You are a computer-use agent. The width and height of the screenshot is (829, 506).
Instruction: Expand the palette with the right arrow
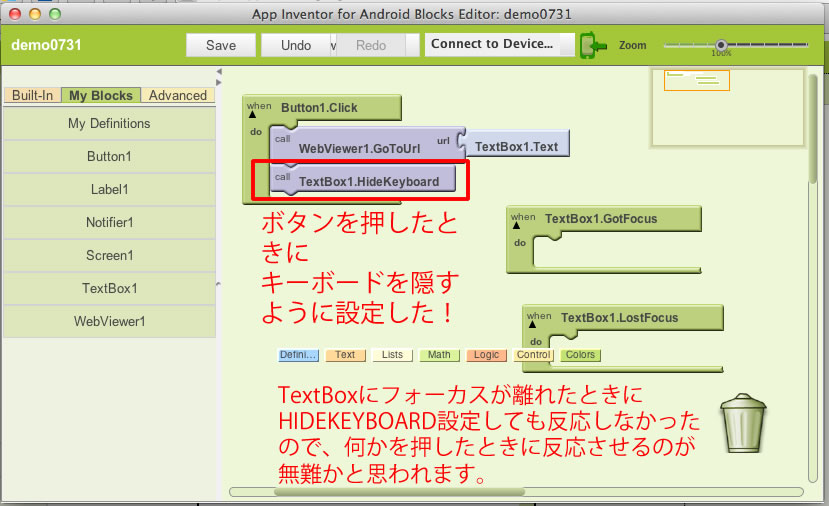[219, 82]
